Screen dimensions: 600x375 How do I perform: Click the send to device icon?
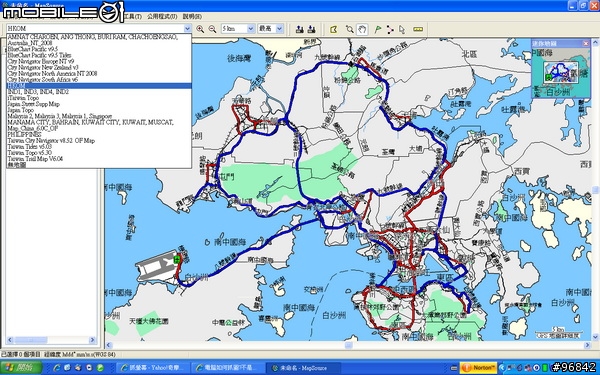point(300,29)
